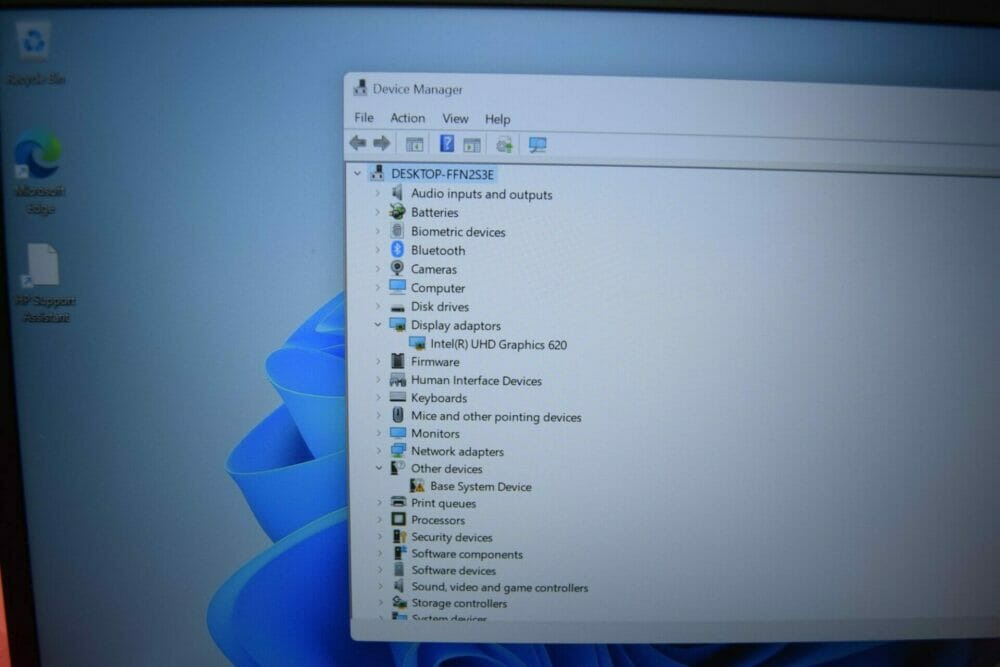Select the Disk drives label
Screen dimensions: 1000x667
tap(439, 307)
